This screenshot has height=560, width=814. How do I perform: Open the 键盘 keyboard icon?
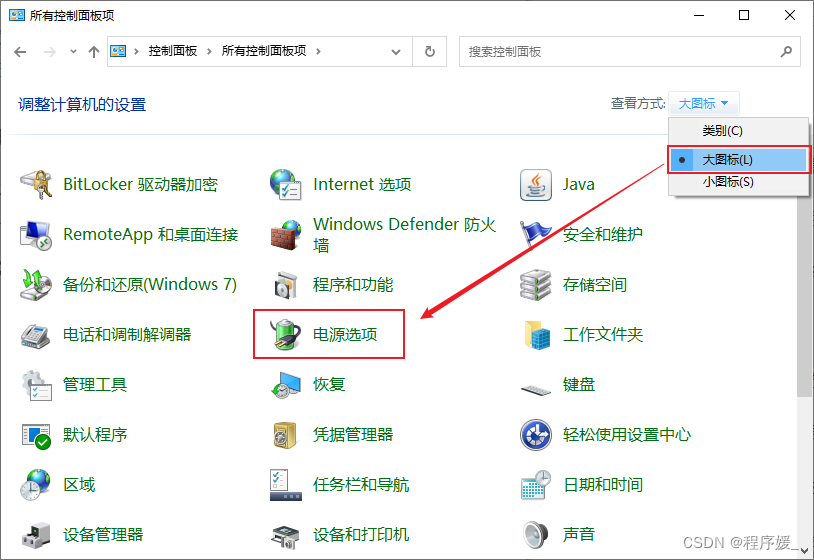(536, 389)
